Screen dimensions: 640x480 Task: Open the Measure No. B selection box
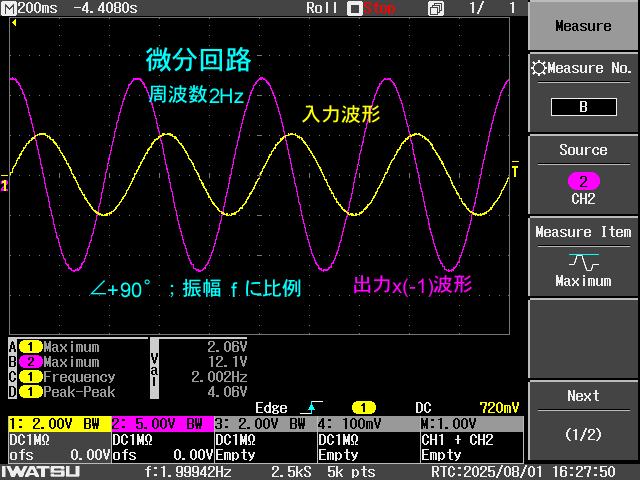[x=583, y=107]
